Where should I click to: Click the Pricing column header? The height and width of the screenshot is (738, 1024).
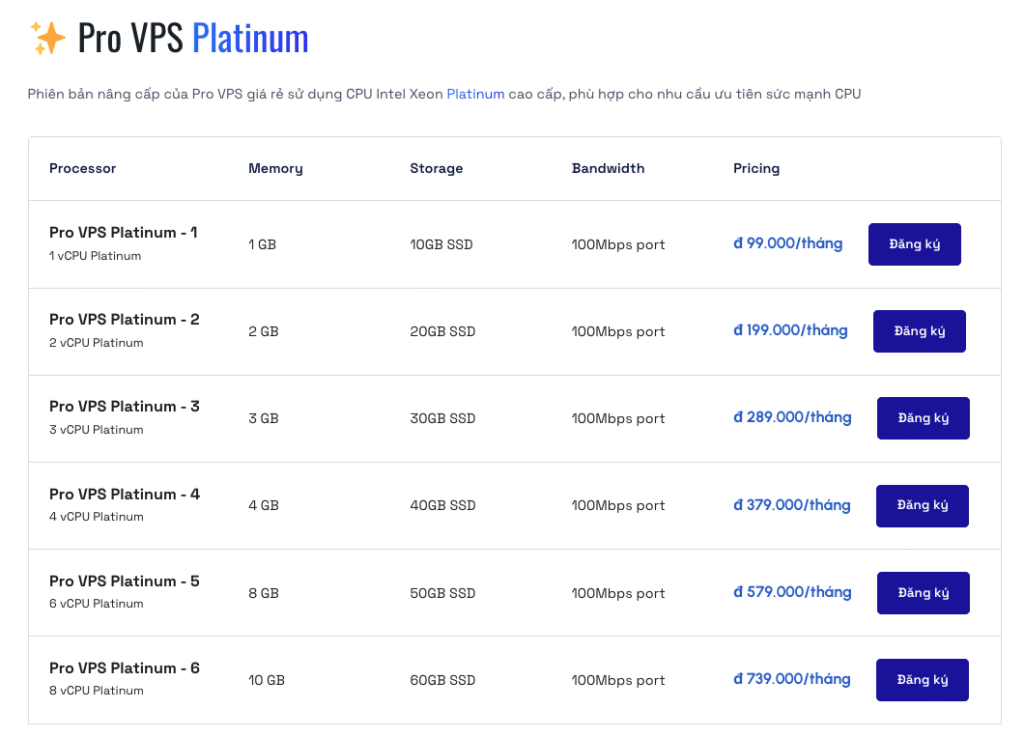756,168
